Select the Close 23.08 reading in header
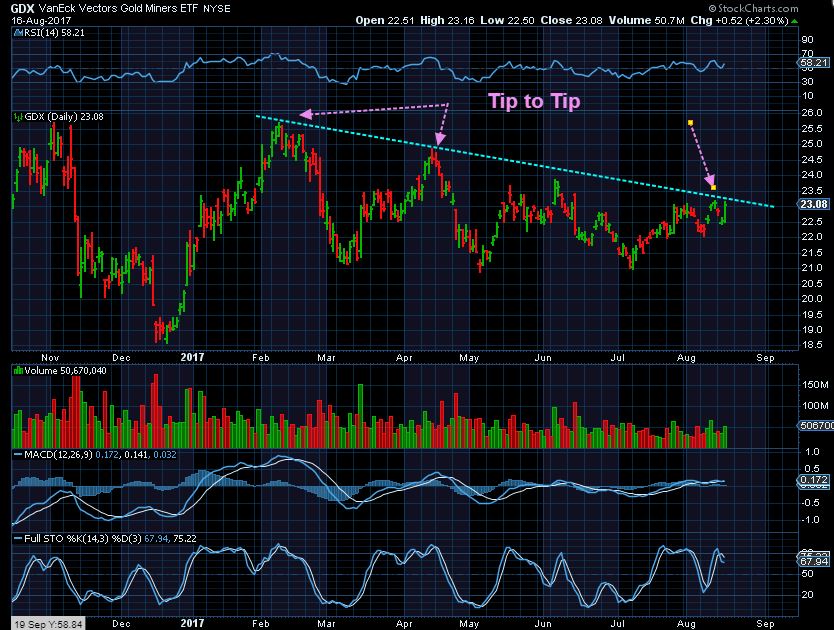The image size is (834, 630). [571, 20]
